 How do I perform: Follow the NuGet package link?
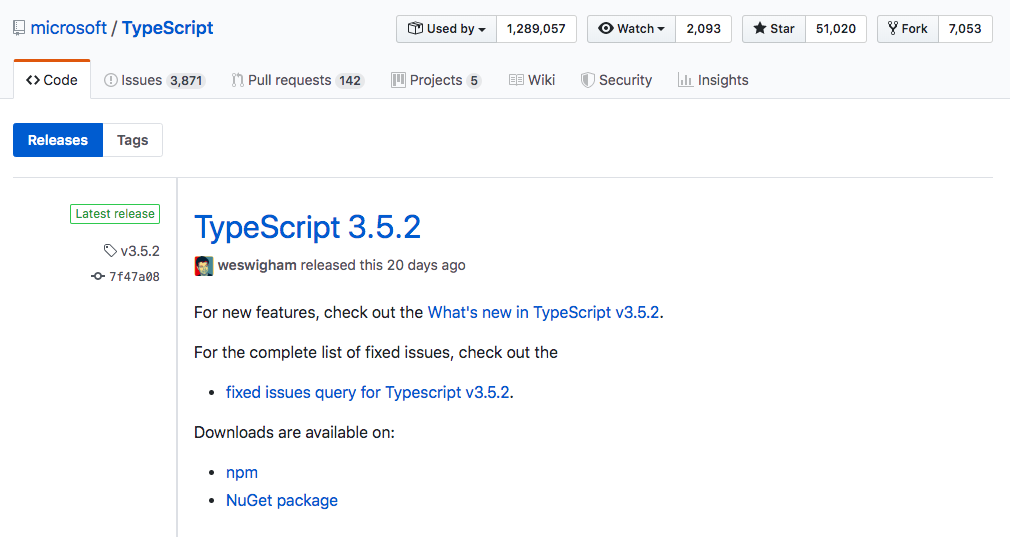point(282,500)
